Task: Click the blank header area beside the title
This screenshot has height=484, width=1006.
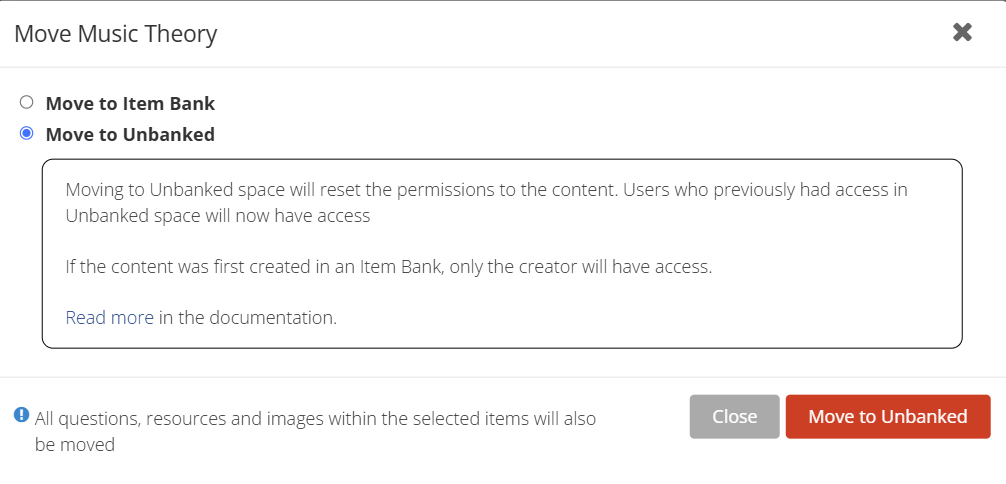Action: [x=577, y=33]
